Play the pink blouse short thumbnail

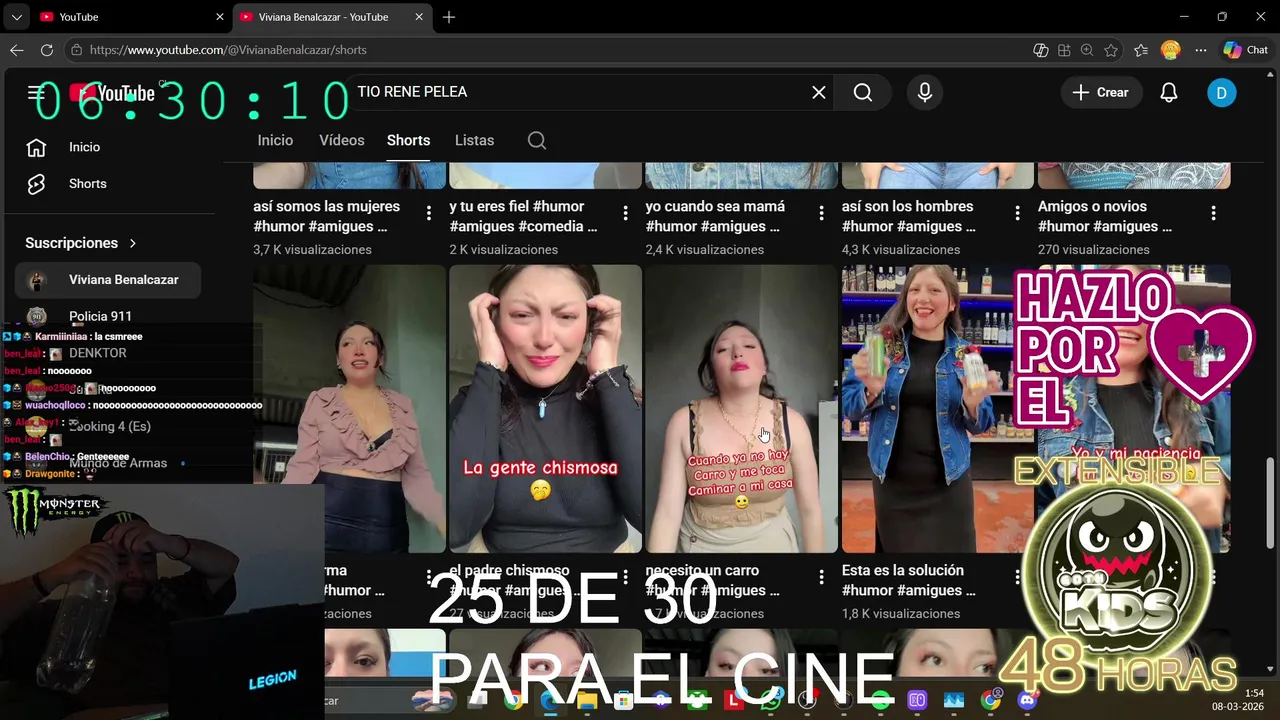click(x=349, y=408)
